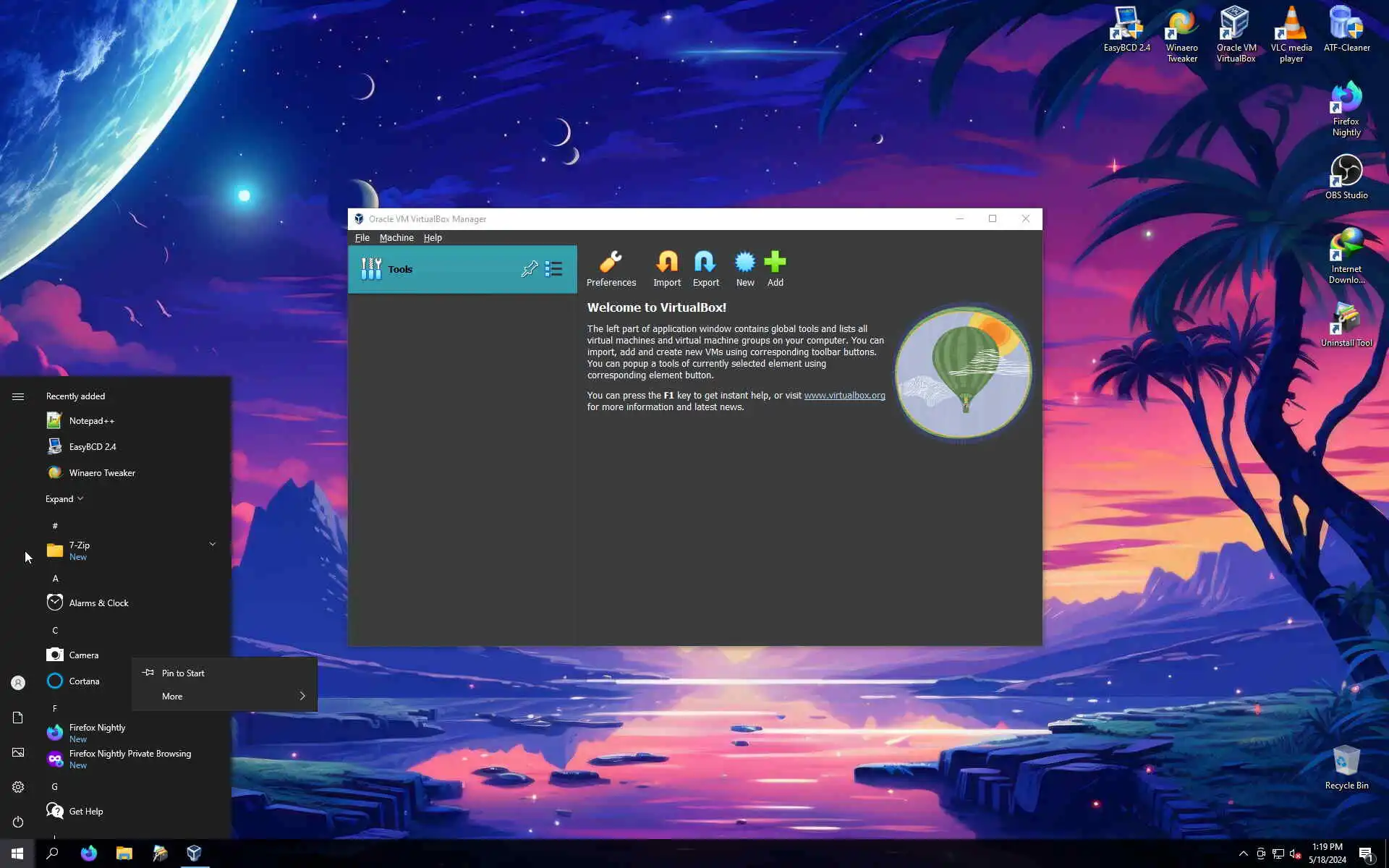Click the Power button in Start

(18, 822)
